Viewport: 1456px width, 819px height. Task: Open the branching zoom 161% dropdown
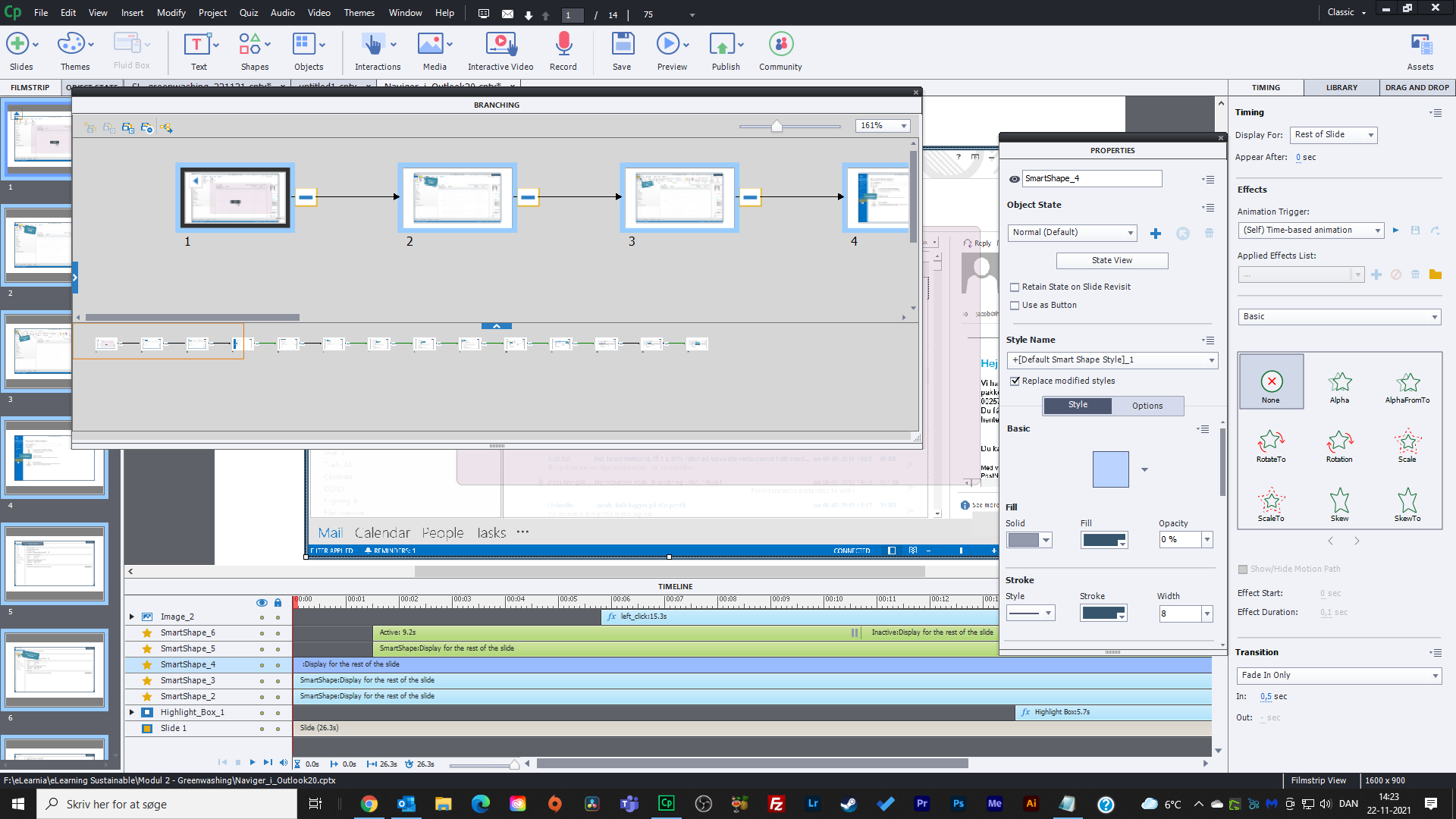point(883,126)
